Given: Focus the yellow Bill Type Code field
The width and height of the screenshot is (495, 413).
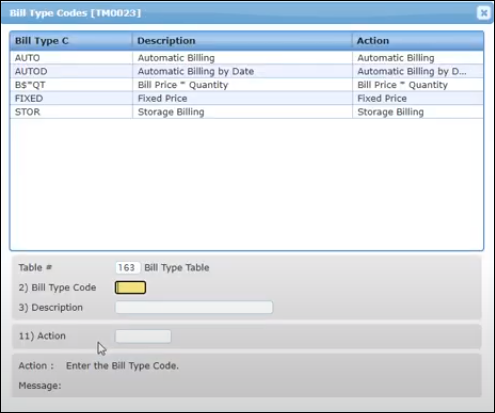Looking at the screenshot, I should pyautogui.click(x=130, y=287).
